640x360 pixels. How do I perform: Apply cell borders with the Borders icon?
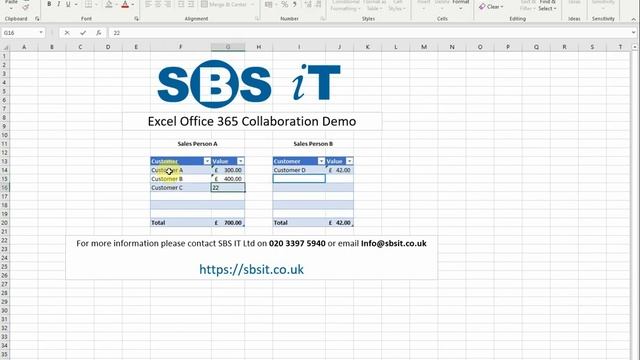click(x=88, y=4)
